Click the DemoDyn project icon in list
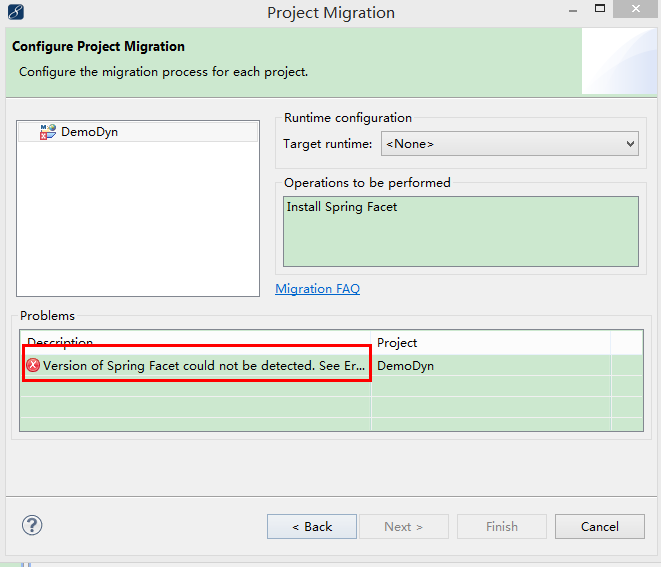 [x=48, y=132]
